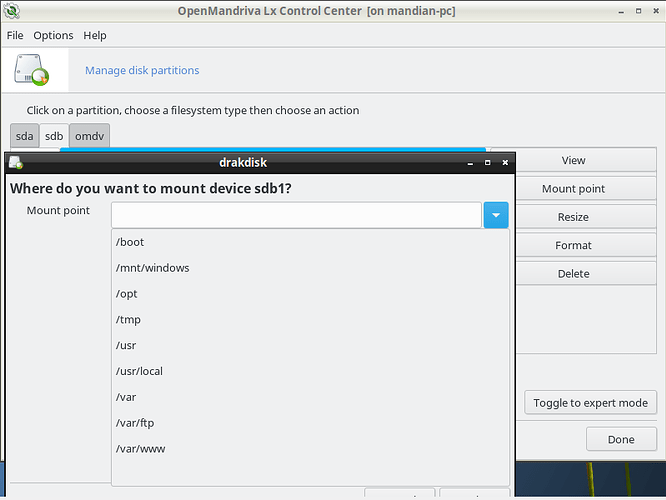Click the Resize button
Image resolution: width=666 pixels, height=500 pixels.
coord(573,217)
